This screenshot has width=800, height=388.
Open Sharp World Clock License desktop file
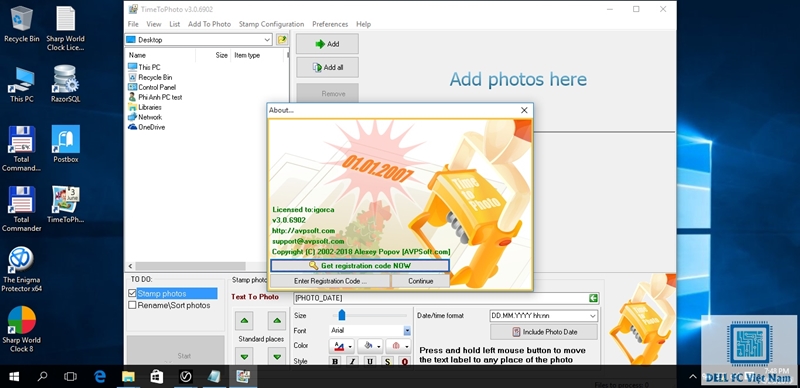(x=65, y=28)
